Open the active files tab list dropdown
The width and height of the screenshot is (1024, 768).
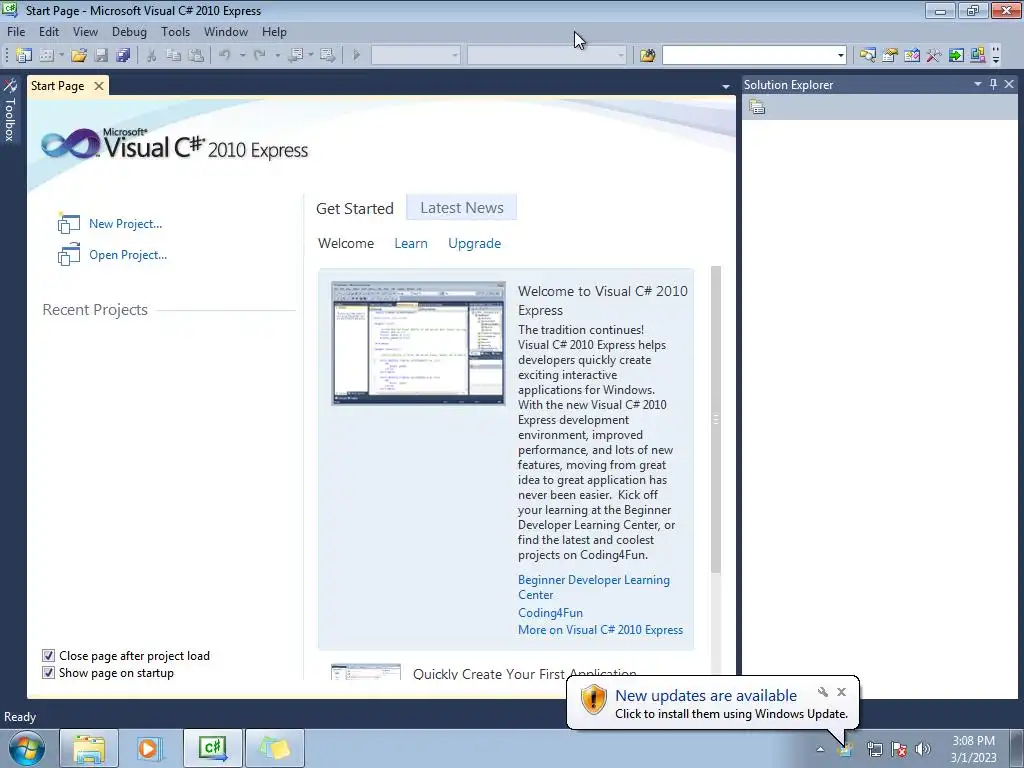(x=726, y=86)
